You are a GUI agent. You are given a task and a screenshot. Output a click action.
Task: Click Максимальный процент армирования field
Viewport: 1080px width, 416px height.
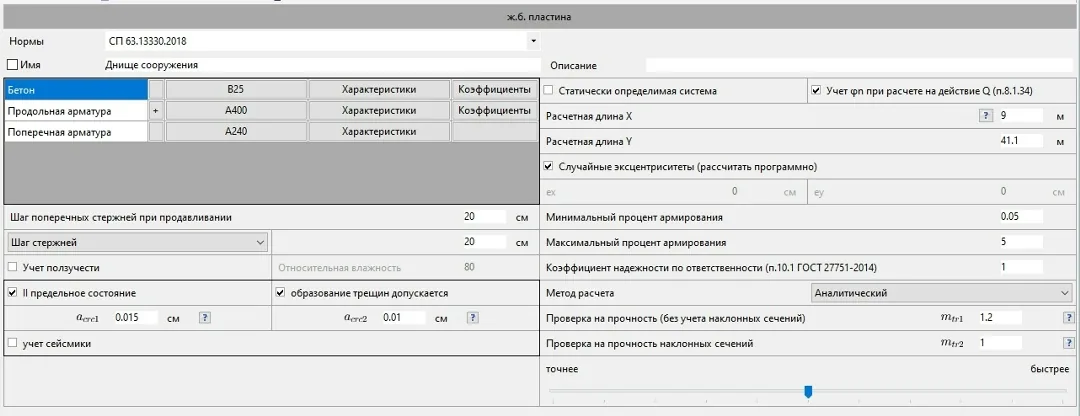pyautogui.click(x=1019, y=242)
